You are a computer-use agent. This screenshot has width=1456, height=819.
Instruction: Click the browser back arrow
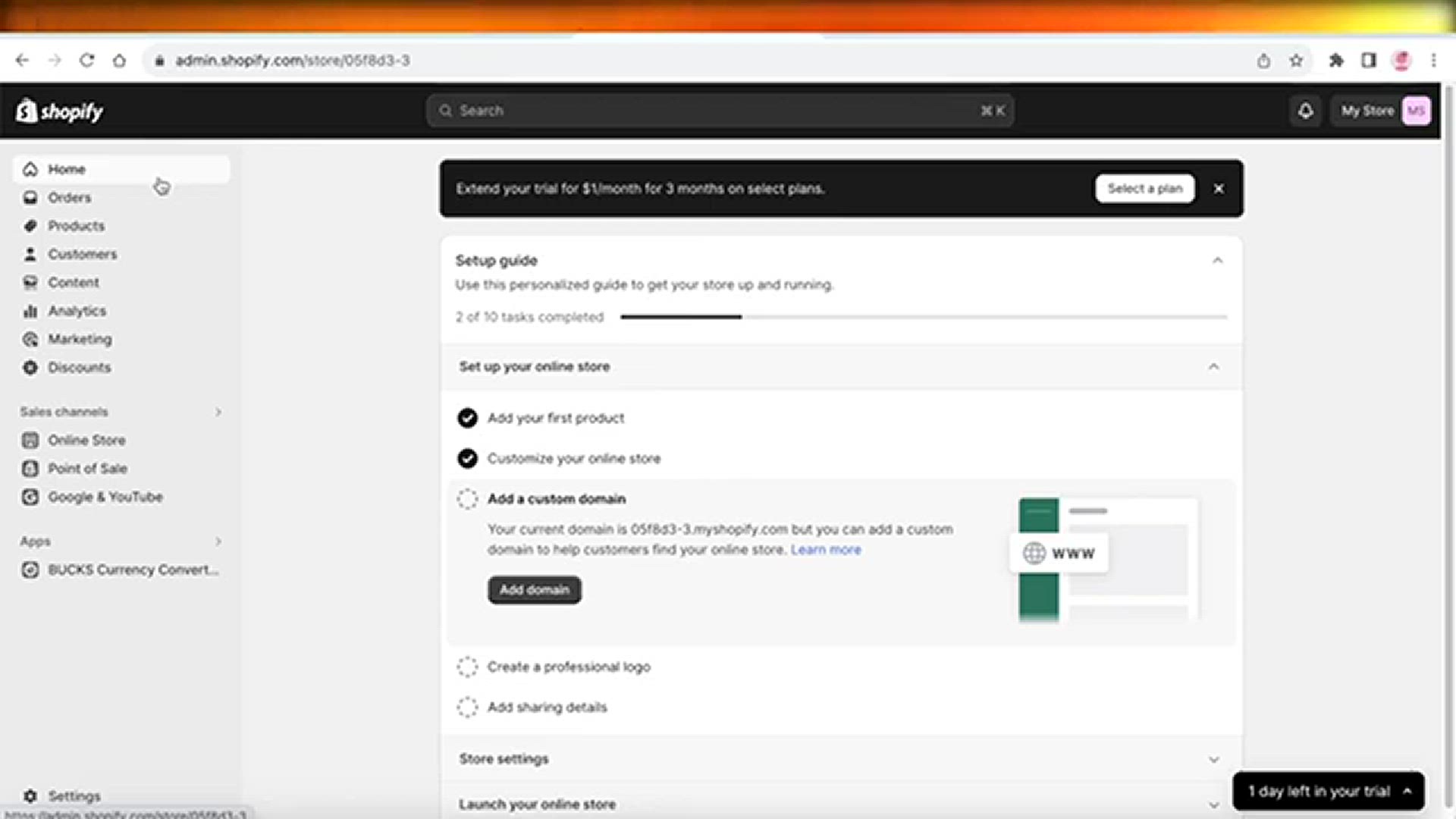pyautogui.click(x=22, y=60)
